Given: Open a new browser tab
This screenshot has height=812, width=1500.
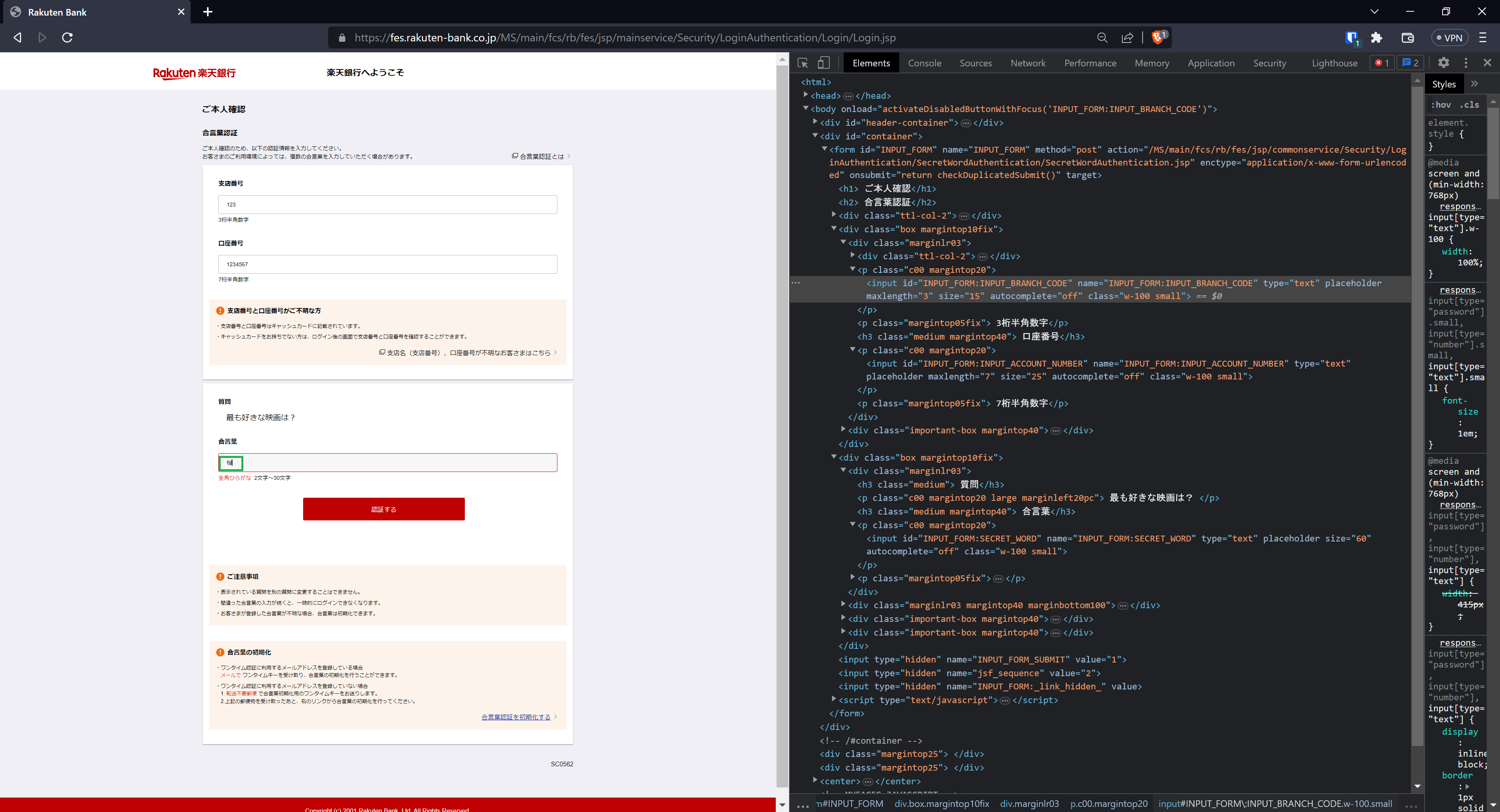Looking at the screenshot, I should point(208,12).
